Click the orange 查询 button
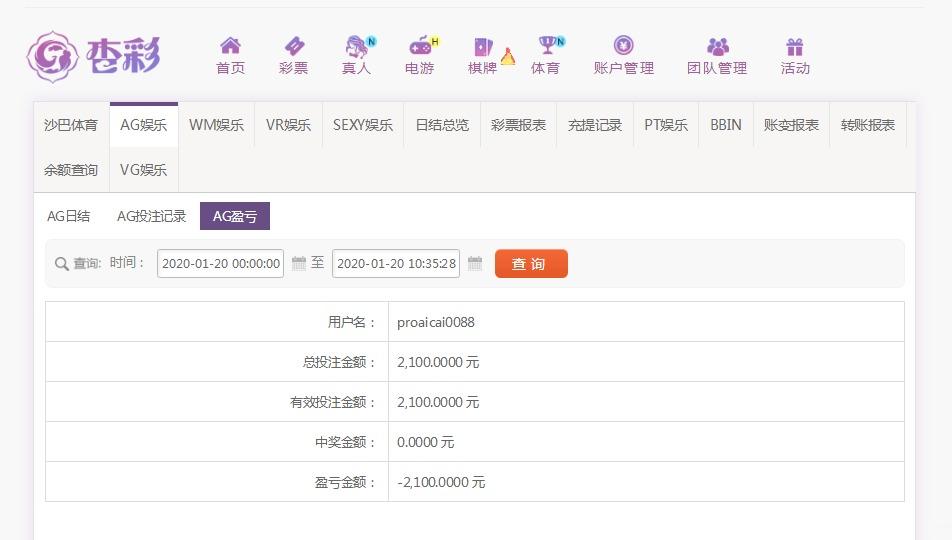This screenshot has width=952, height=540. tap(531, 264)
